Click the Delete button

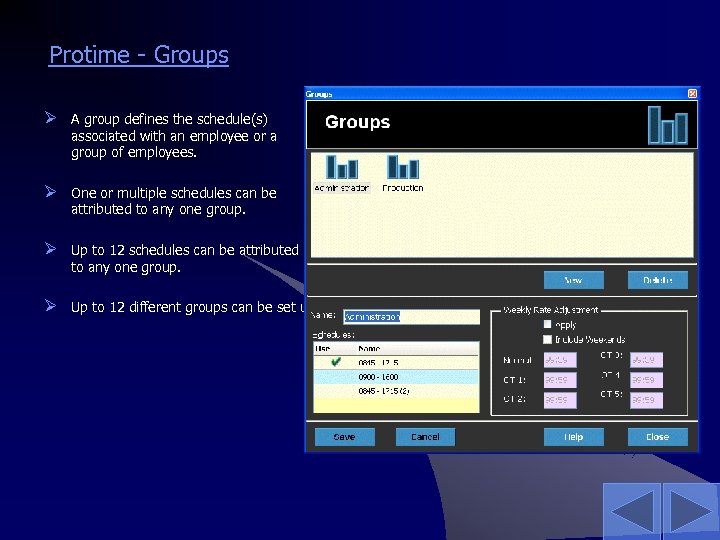click(x=658, y=280)
